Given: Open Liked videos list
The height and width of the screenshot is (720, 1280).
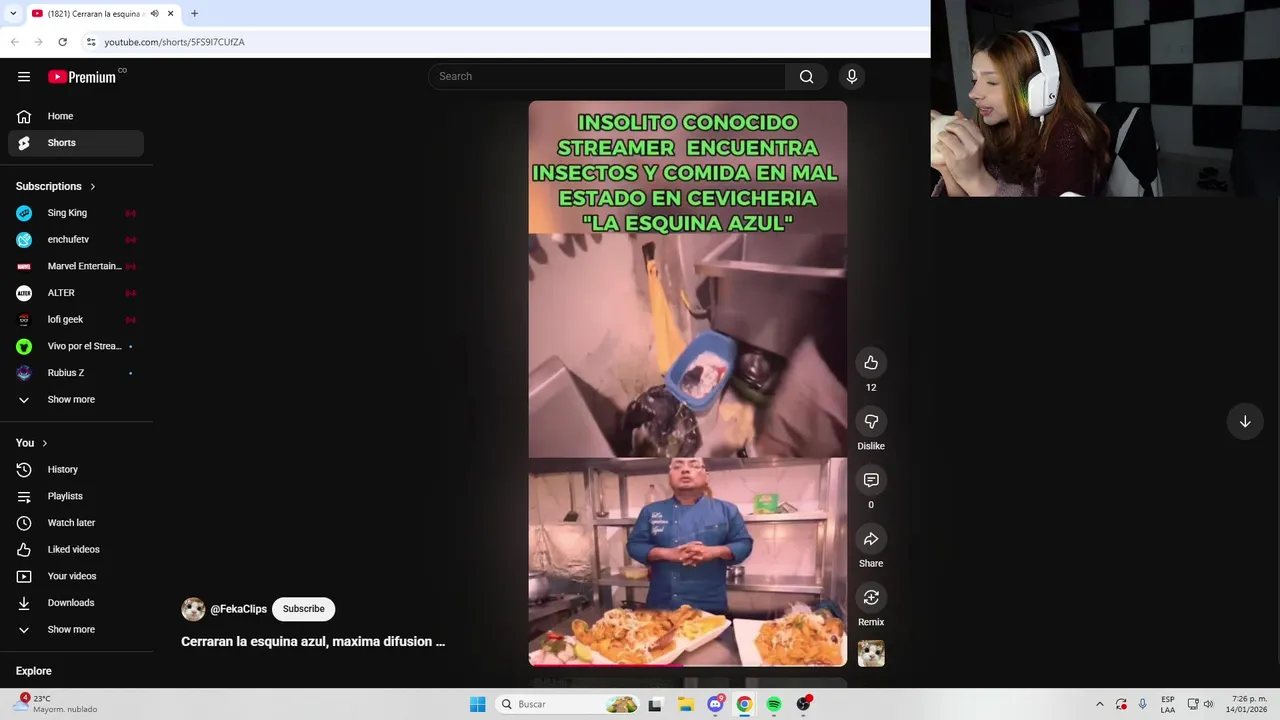Looking at the screenshot, I should [x=76, y=550].
